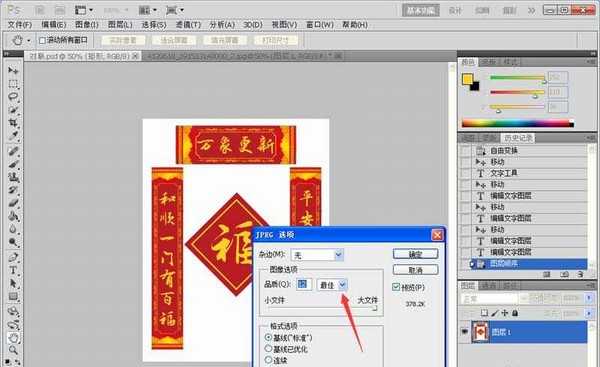Select the Eraser tool
600x367 pixels.
click(x=13, y=203)
